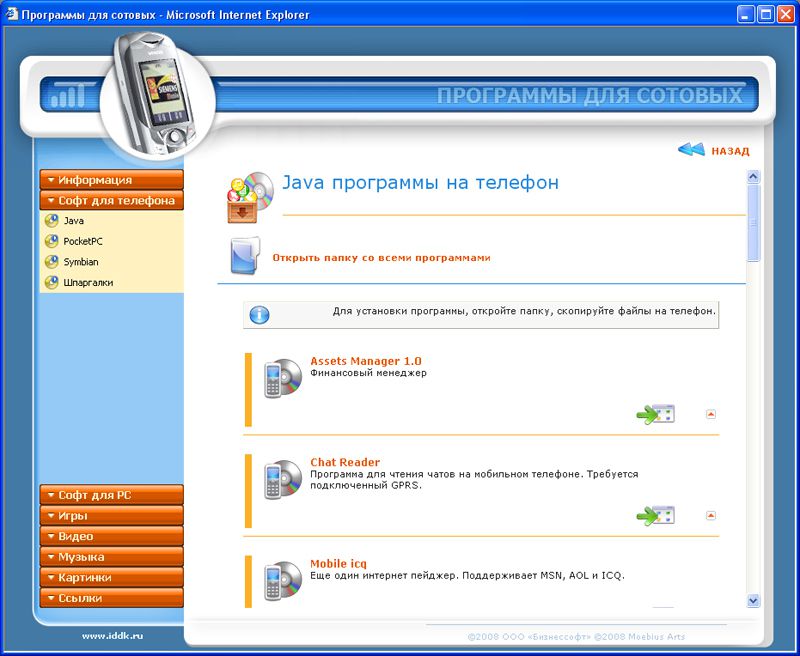
Task: Click the blue back arrows icon
Action: pyautogui.click(x=691, y=150)
